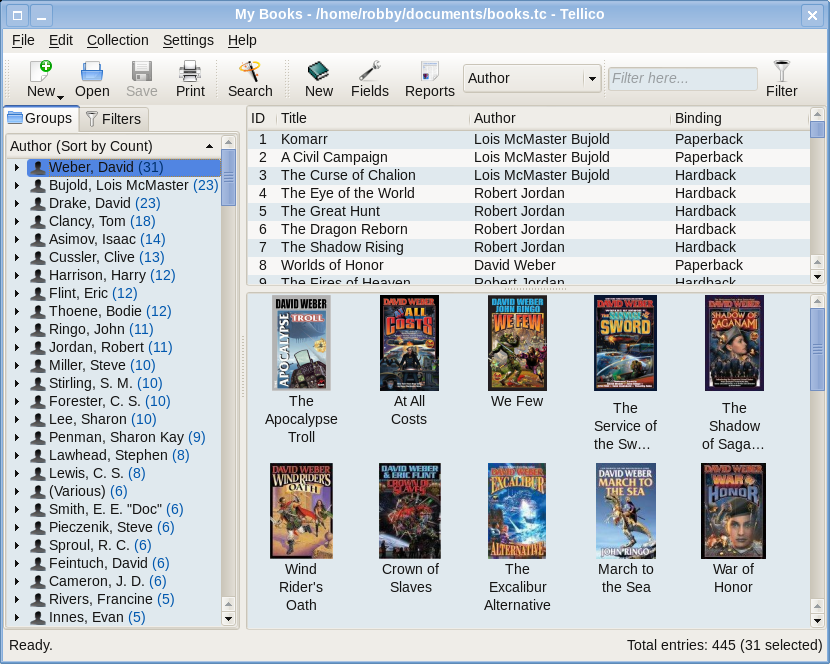Sort entries by Binding column header

[739, 118]
